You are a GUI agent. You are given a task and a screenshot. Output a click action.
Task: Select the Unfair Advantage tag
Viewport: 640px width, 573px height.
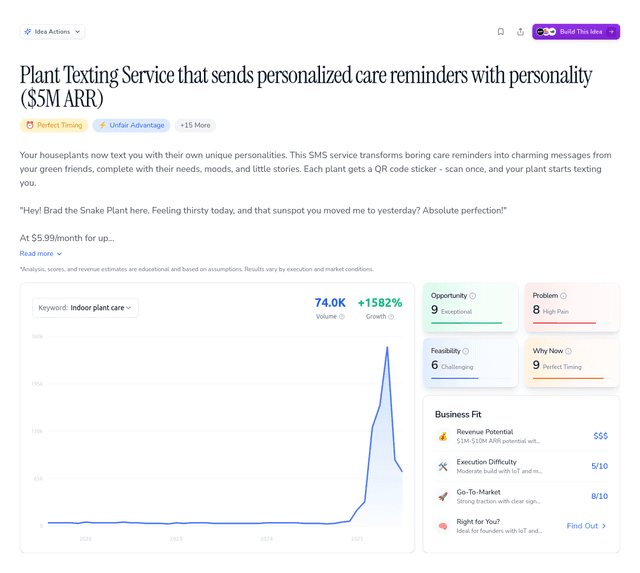click(x=131, y=126)
